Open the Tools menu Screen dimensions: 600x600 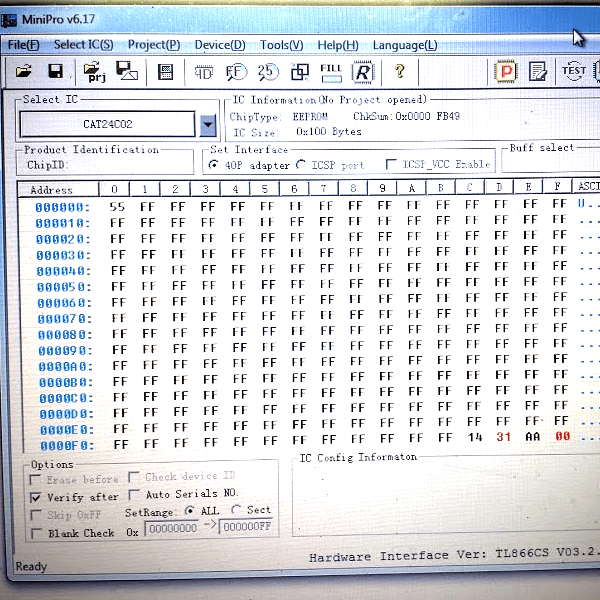click(x=281, y=45)
